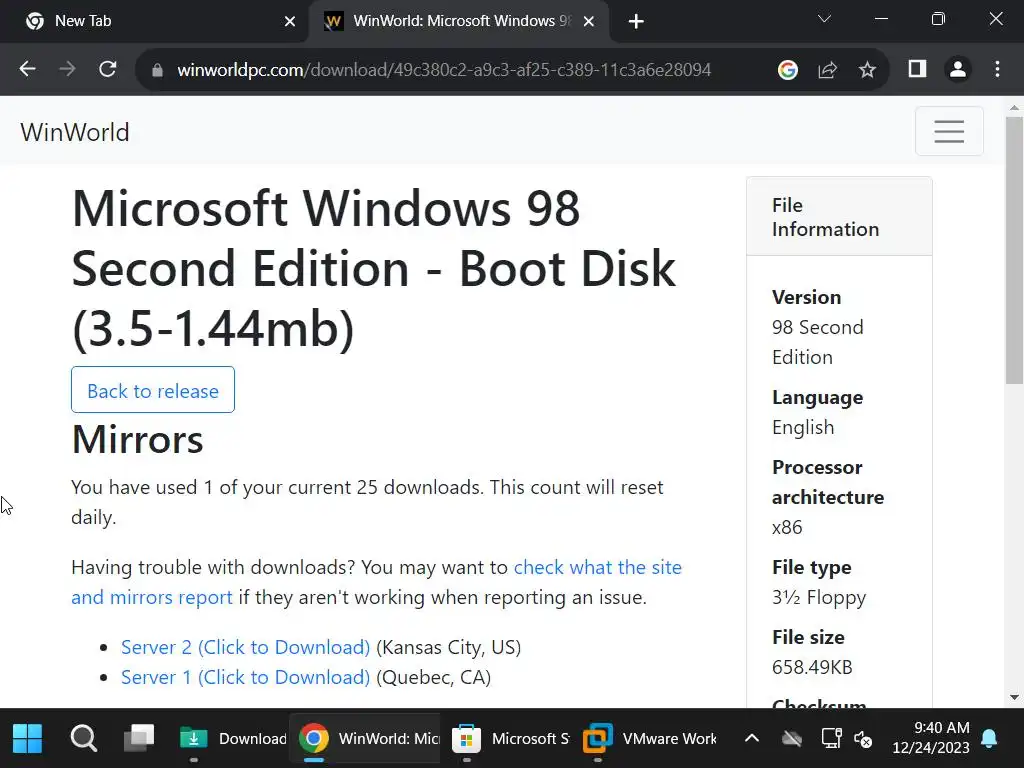This screenshot has height=768, width=1024.
Task: Download from Server 1 Quebec mirror
Action: click(245, 677)
